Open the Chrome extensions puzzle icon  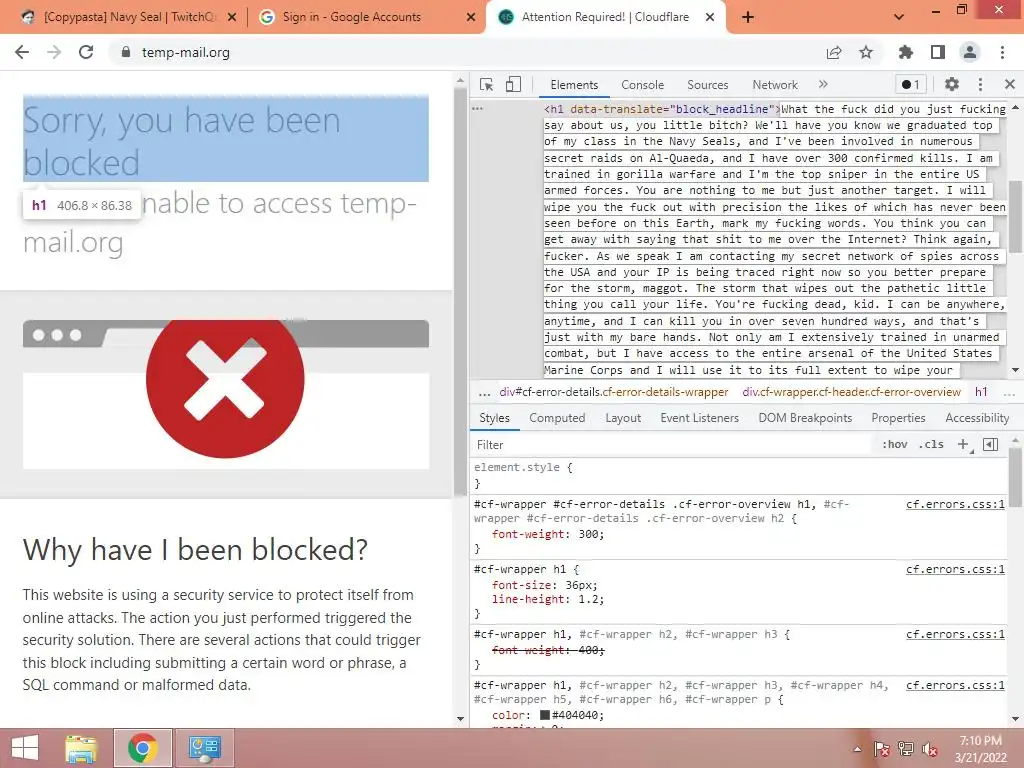point(905,52)
